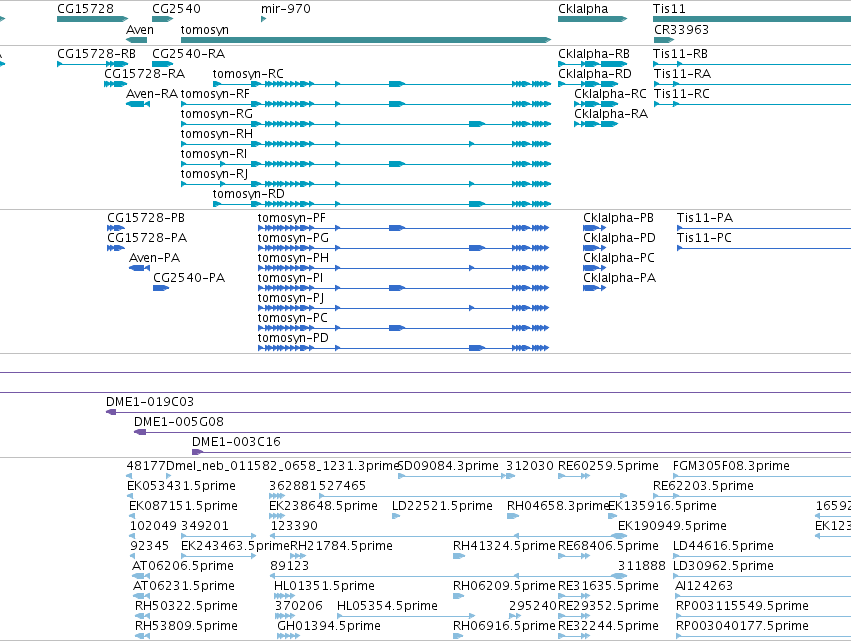Screen dimensions: 851x641
Task: Click the tomosyn-PH protein label
Action: click(x=293, y=258)
